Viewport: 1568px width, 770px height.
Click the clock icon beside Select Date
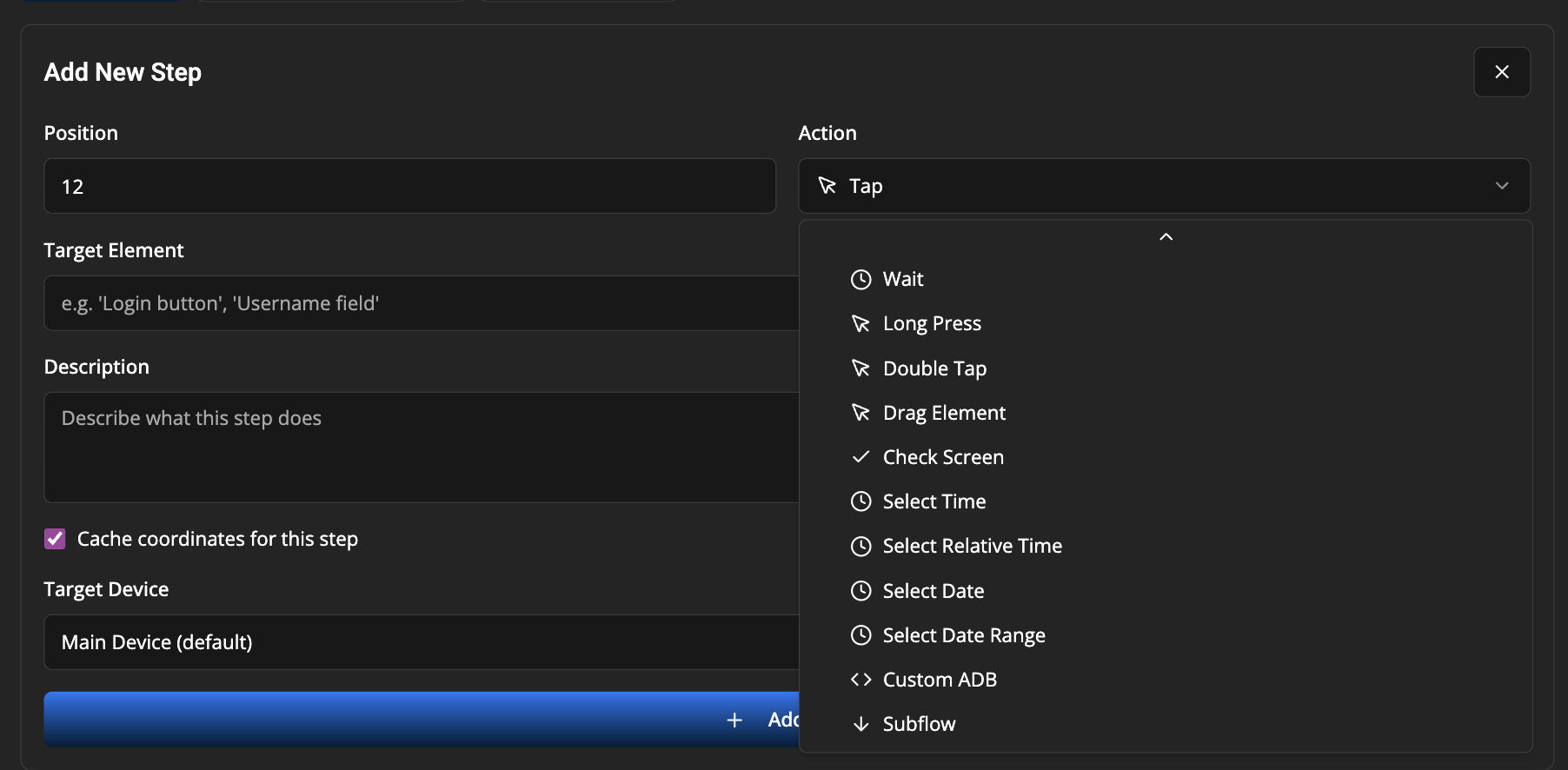tap(860, 591)
